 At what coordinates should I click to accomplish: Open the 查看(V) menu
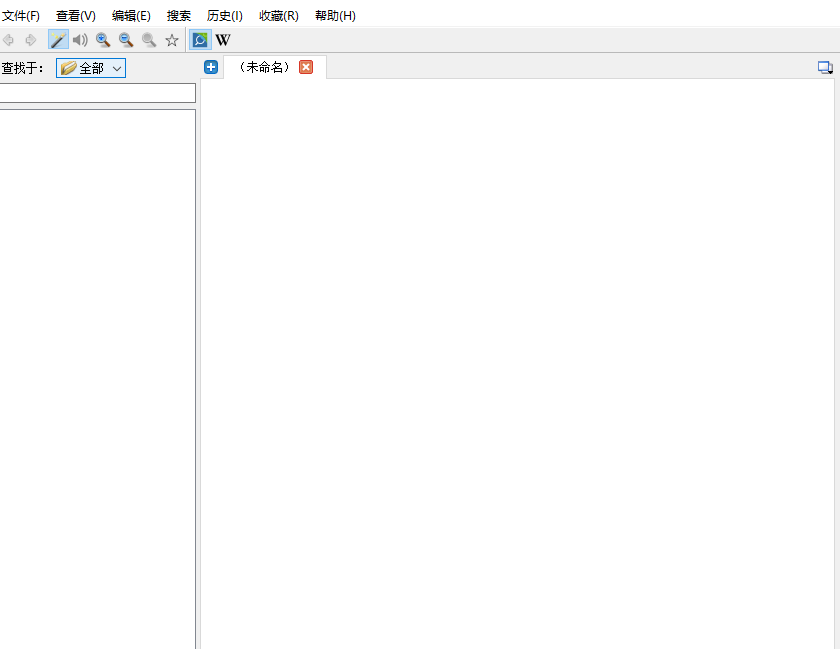click(76, 16)
